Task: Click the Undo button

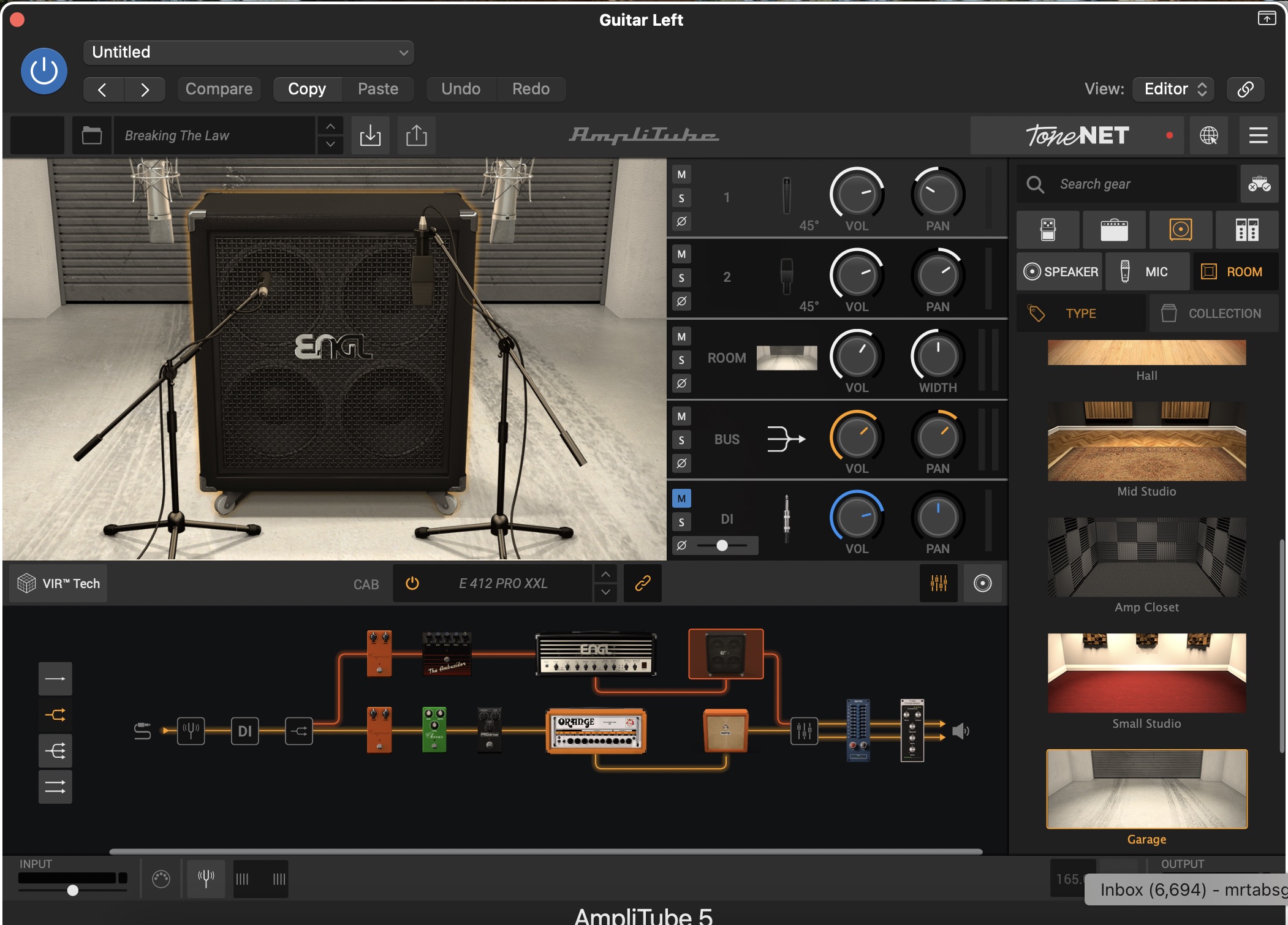Action: click(x=461, y=89)
